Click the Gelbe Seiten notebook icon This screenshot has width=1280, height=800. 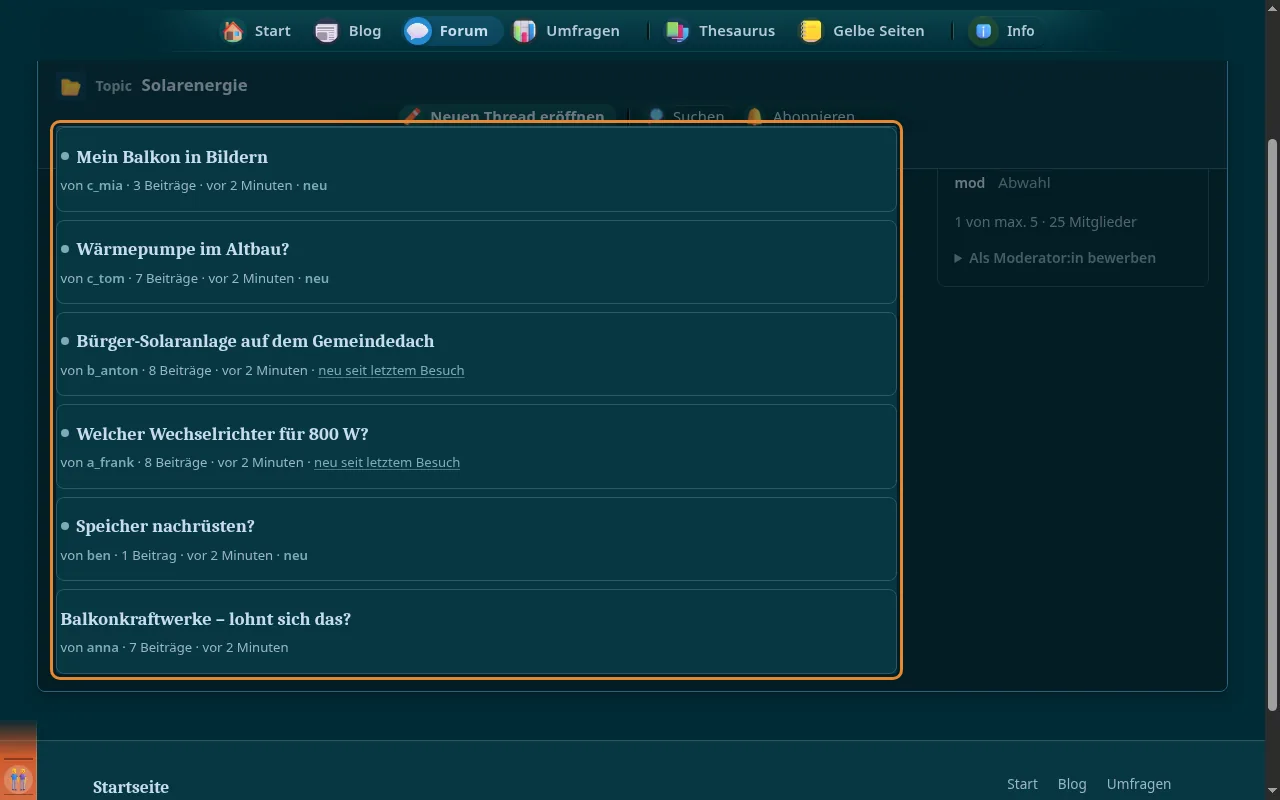(811, 31)
